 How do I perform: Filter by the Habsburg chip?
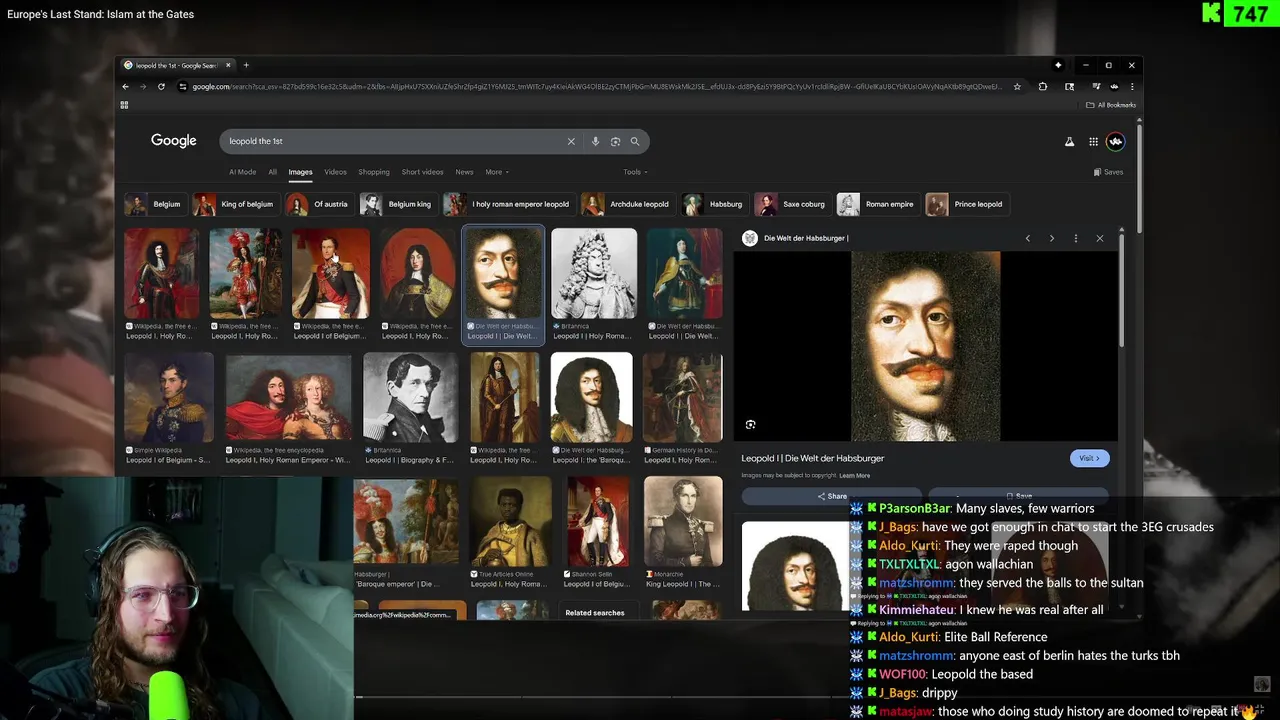[x=714, y=204]
